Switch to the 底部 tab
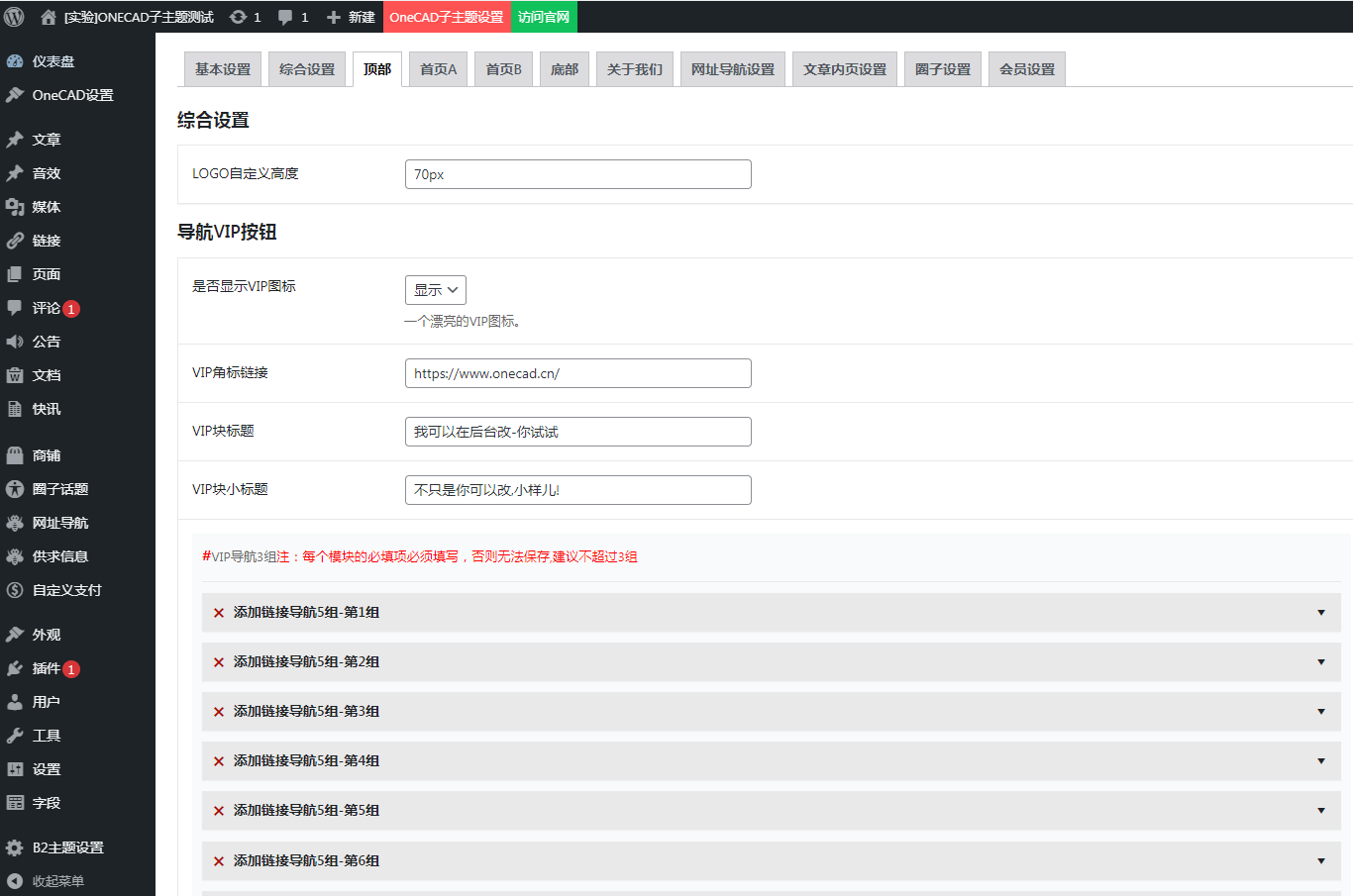Image resolution: width=1353 pixels, height=896 pixels. (x=565, y=69)
